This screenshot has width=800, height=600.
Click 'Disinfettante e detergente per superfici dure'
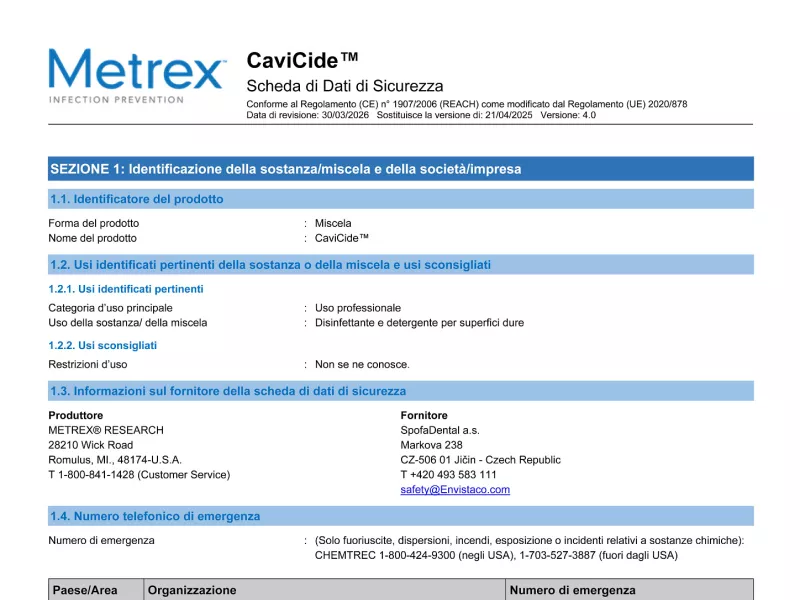click(419, 323)
